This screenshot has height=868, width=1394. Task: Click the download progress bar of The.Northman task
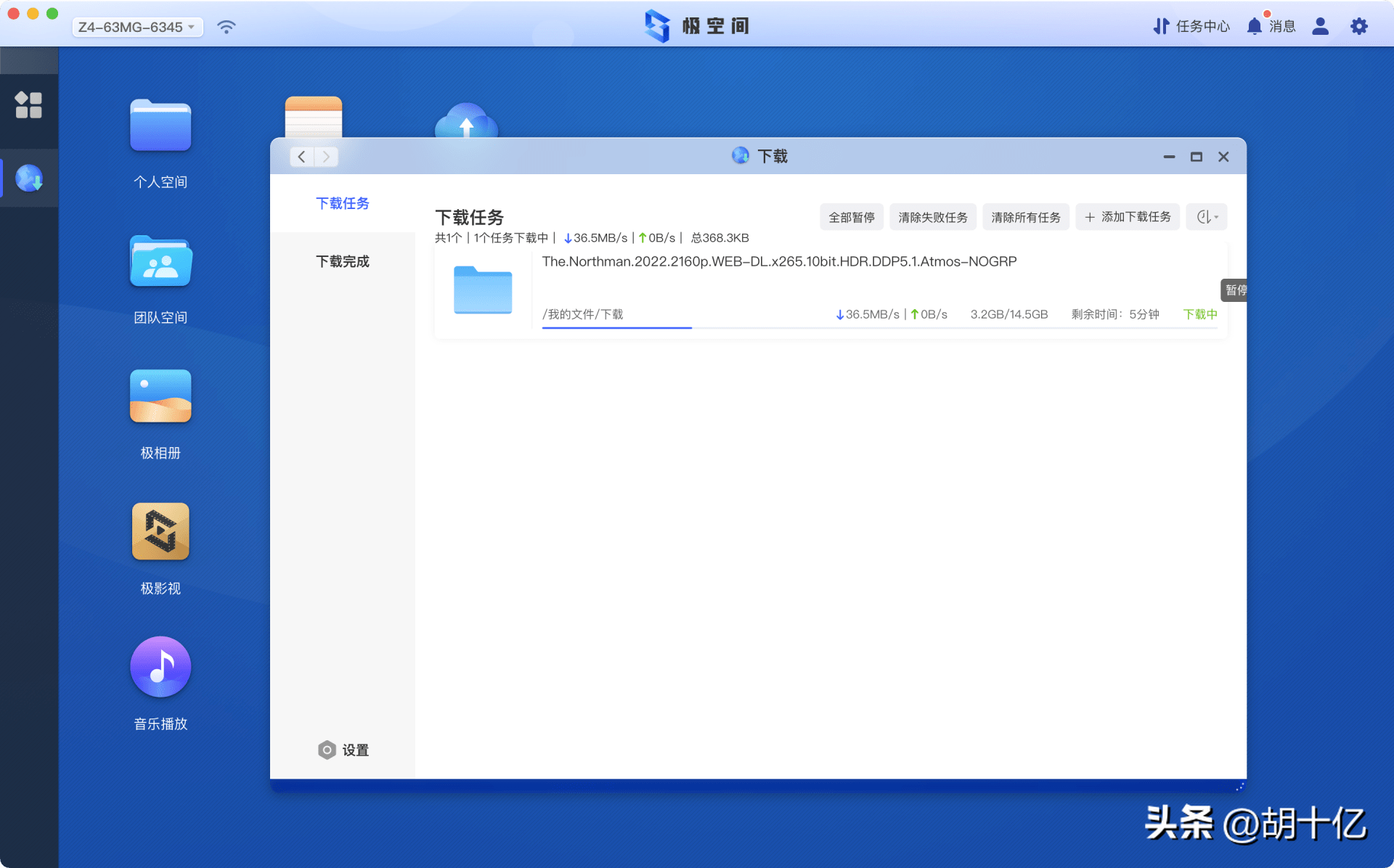click(879, 328)
